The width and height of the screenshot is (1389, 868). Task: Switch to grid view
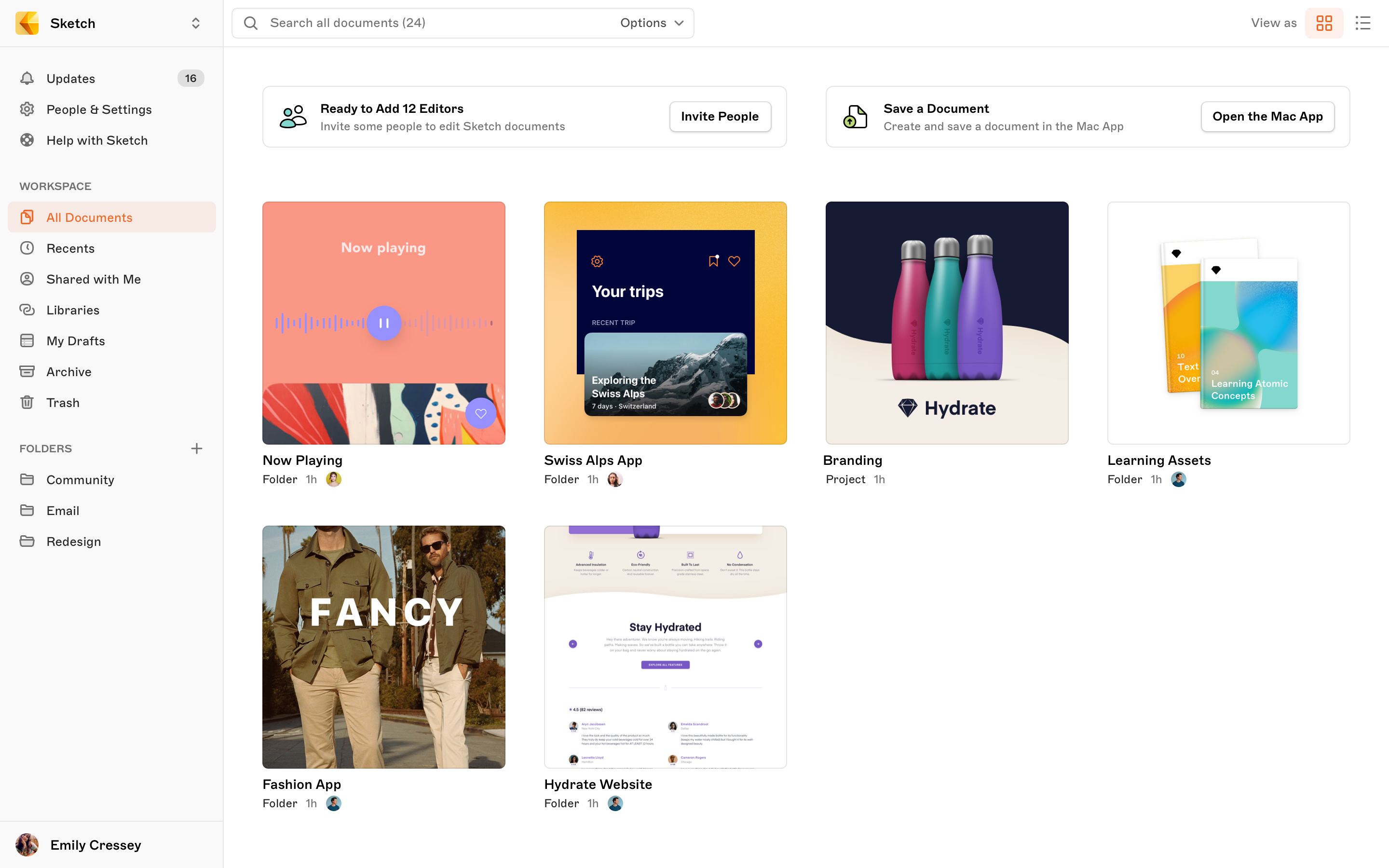pos(1323,23)
